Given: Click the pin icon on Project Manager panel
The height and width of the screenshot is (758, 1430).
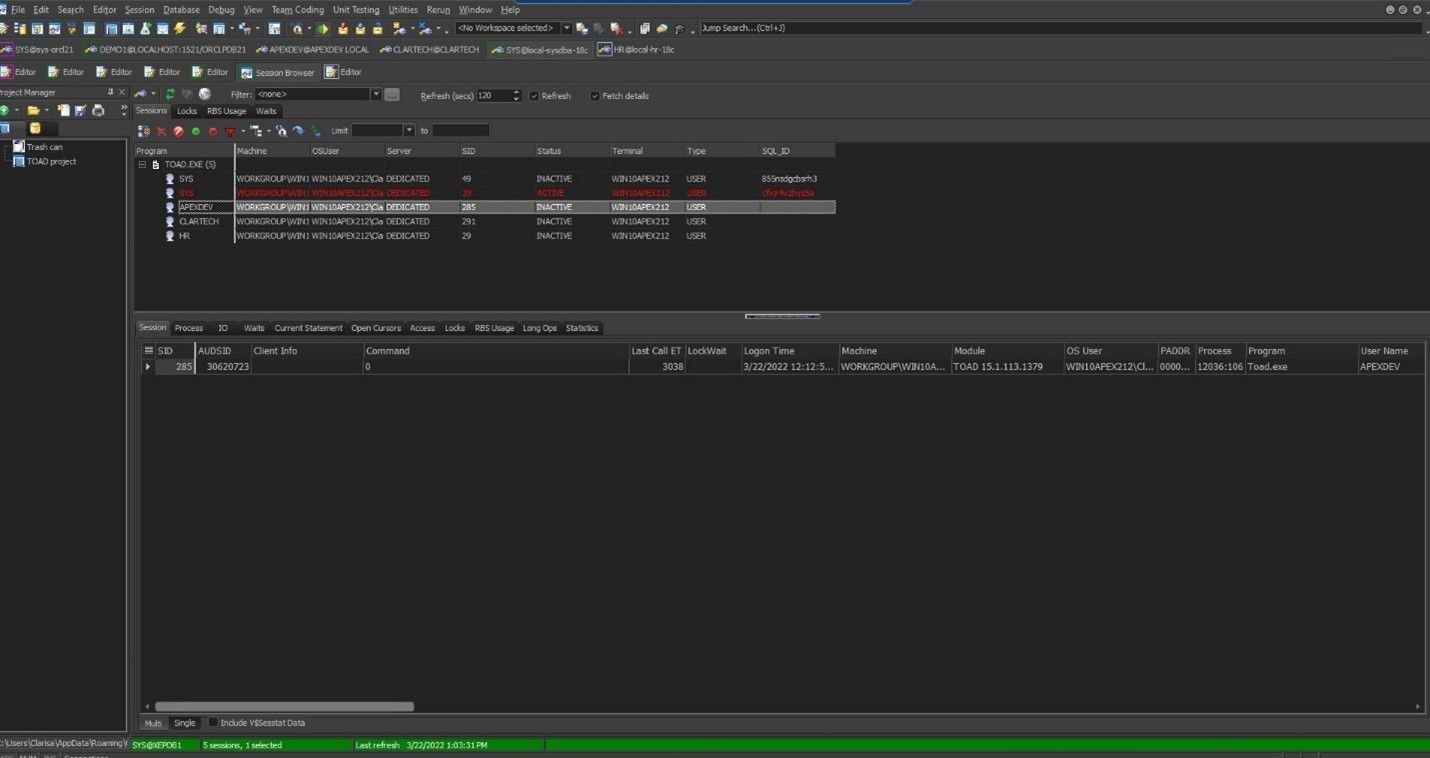Looking at the screenshot, I should coord(109,92).
